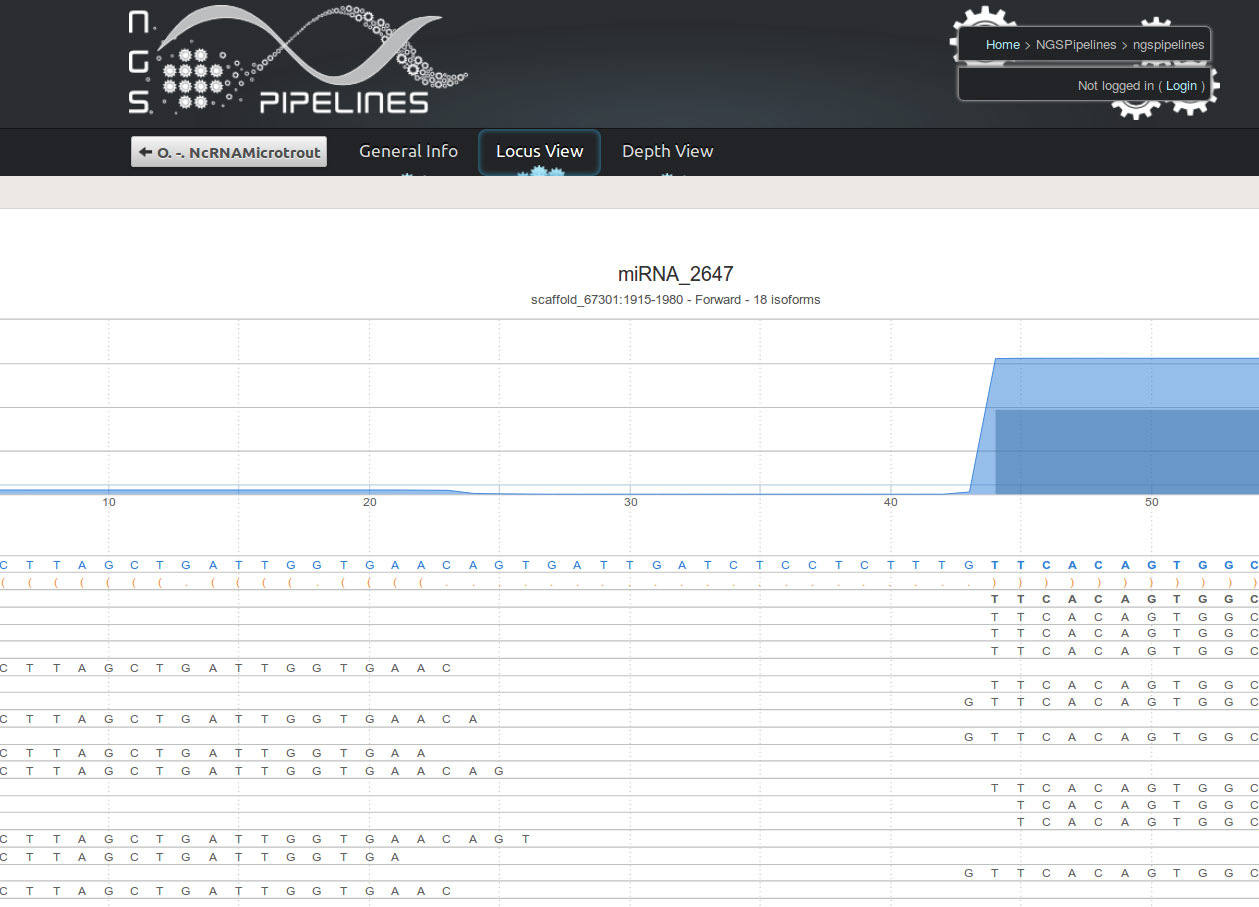Click axis position label 30
The width and height of the screenshot is (1259, 907).
click(x=630, y=502)
